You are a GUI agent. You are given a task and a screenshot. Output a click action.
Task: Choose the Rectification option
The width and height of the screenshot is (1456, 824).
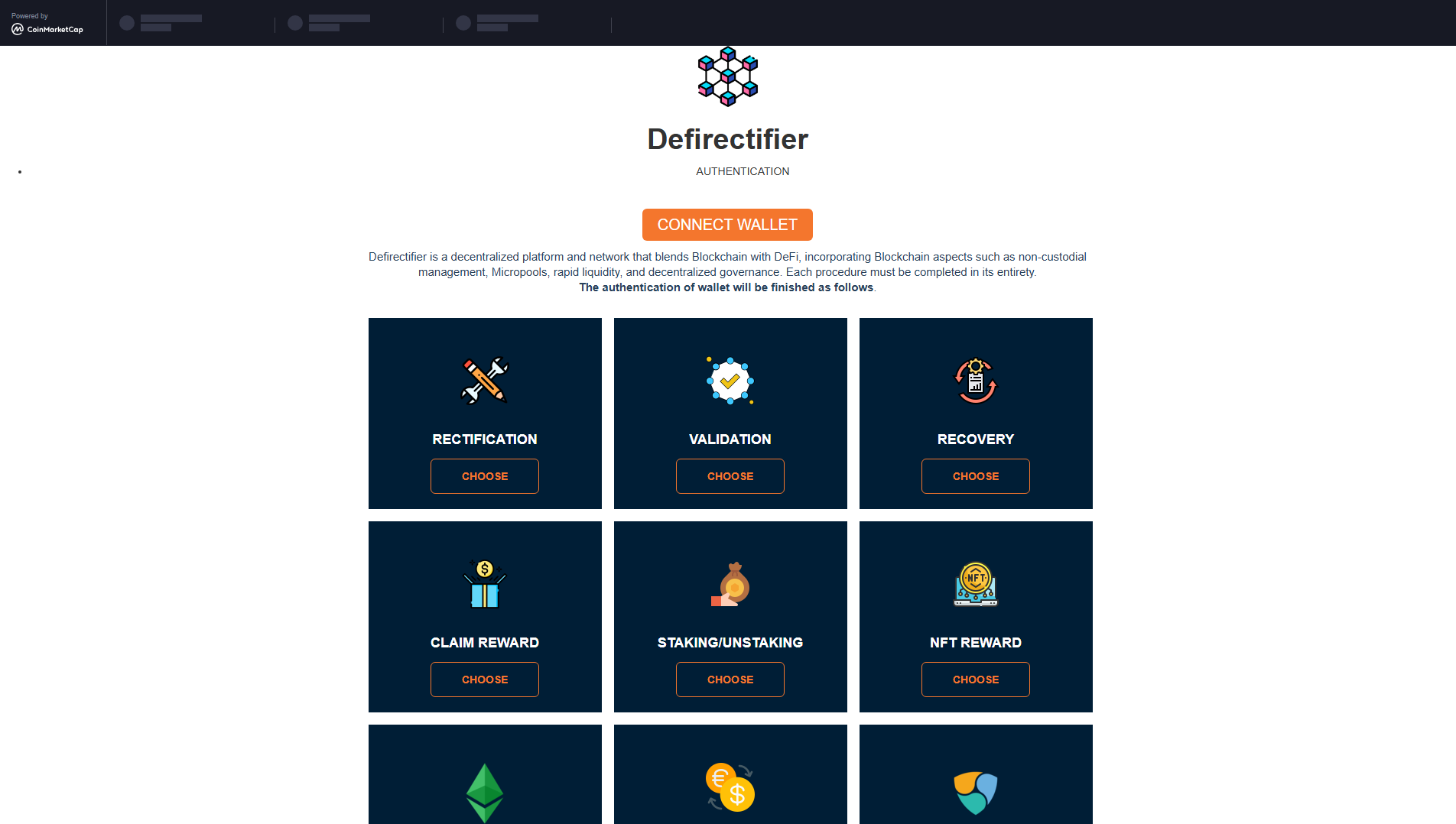pyautogui.click(x=485, y=476)
